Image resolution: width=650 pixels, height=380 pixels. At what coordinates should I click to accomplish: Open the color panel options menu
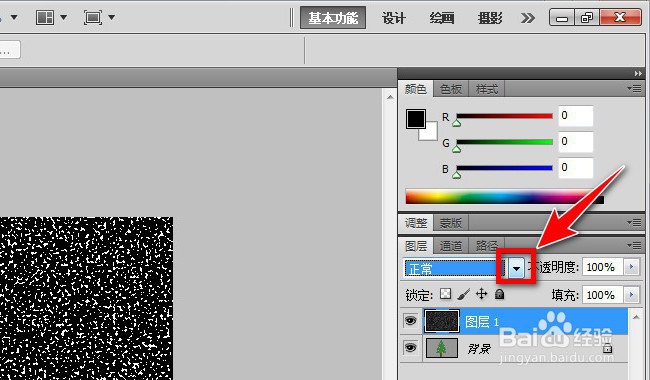[x=635, y=88]
